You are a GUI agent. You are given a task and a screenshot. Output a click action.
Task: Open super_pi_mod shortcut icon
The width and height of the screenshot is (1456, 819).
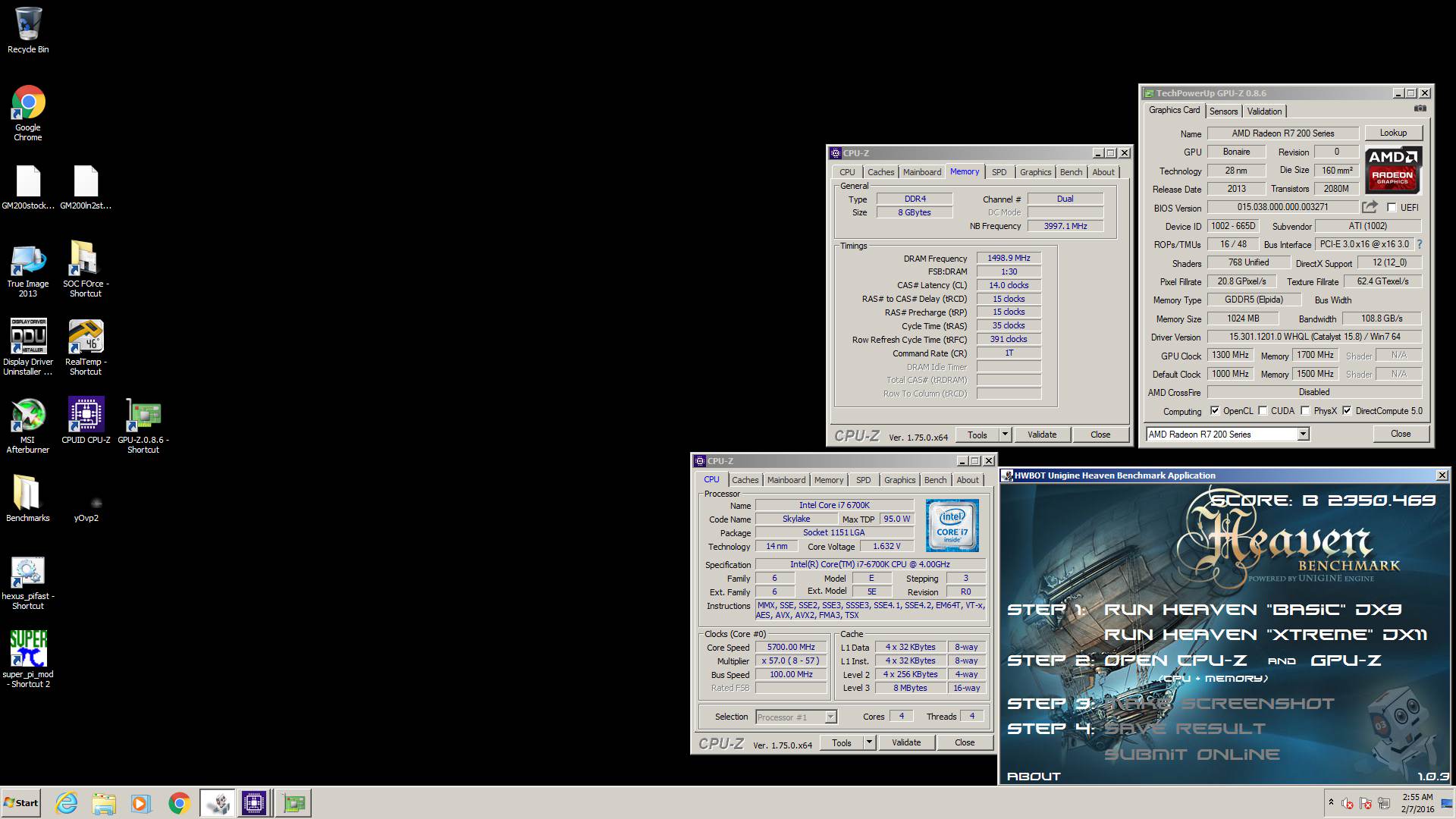(28, 659)
